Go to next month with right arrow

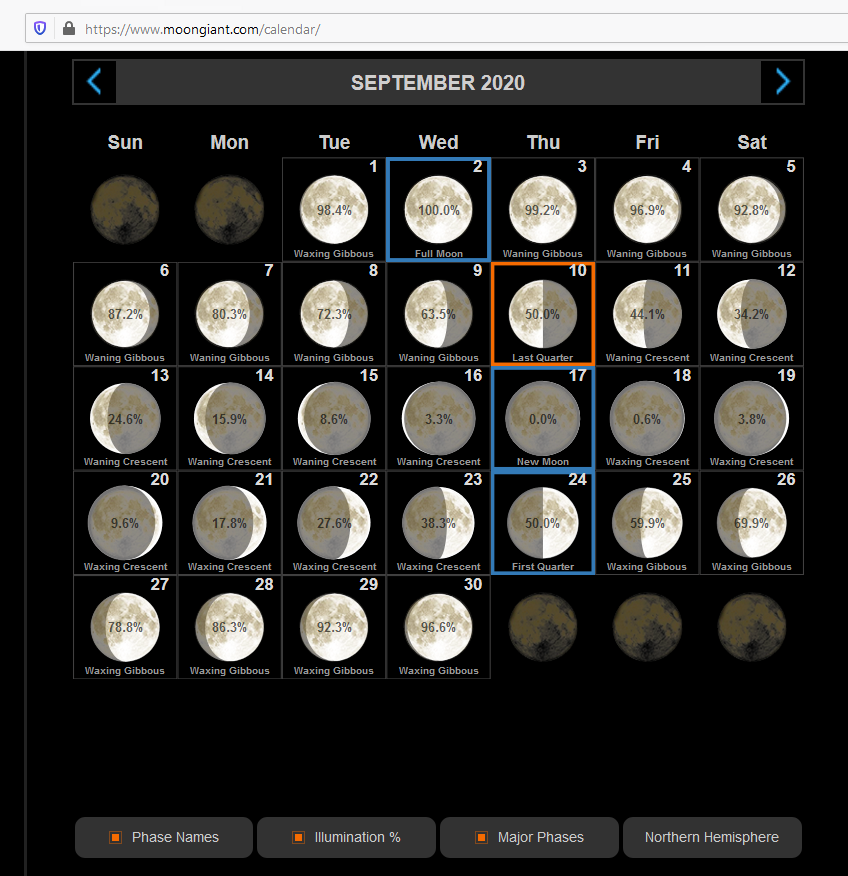coord(782,82)
